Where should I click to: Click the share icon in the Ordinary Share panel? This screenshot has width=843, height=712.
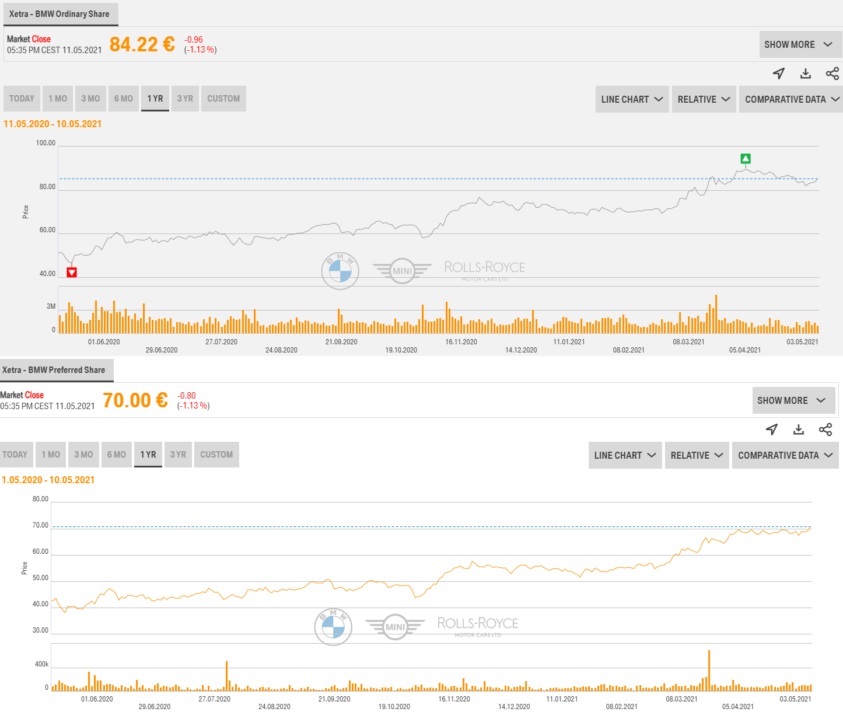(832, 73)
